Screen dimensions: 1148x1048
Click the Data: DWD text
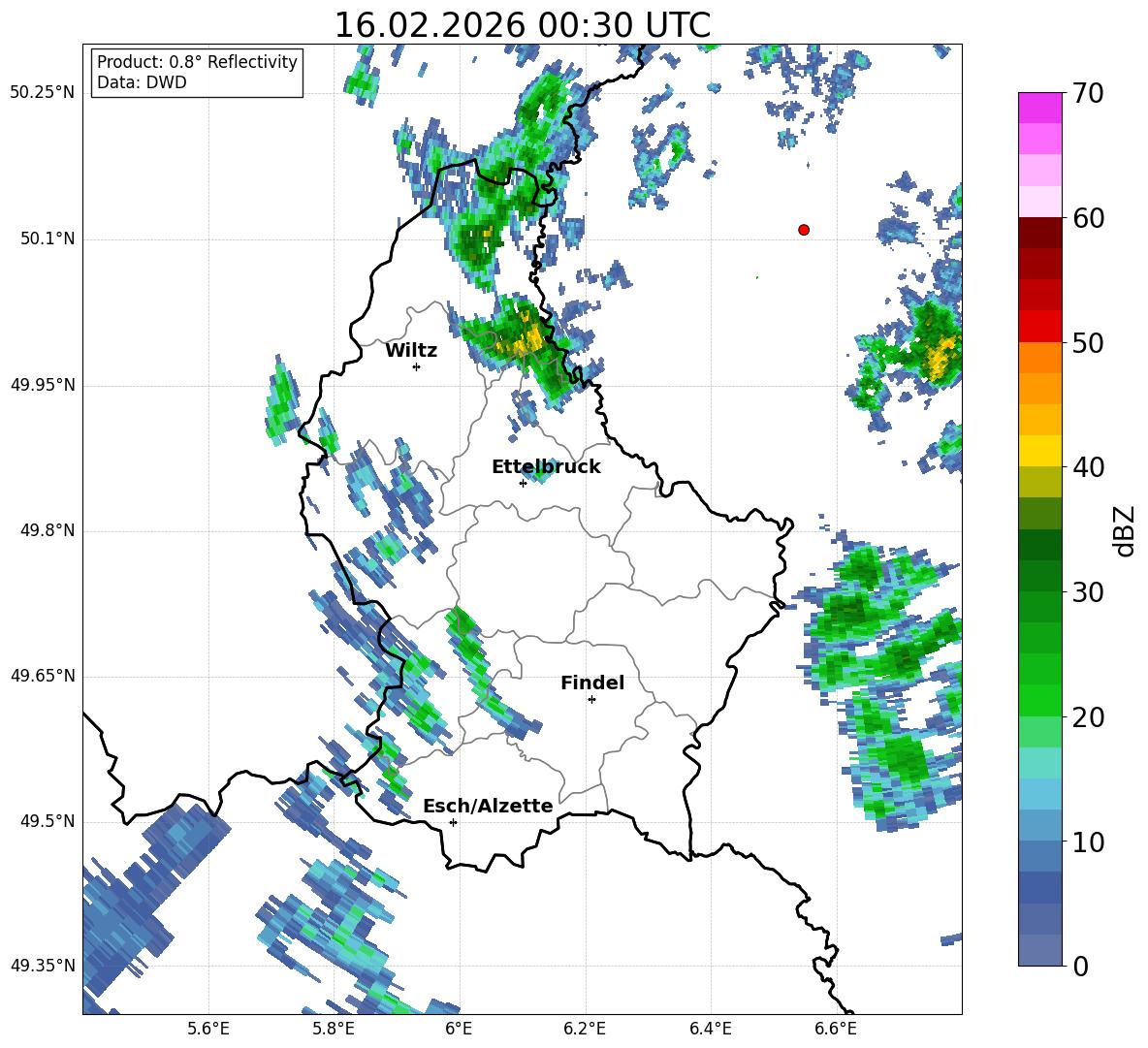click(142, 82)
